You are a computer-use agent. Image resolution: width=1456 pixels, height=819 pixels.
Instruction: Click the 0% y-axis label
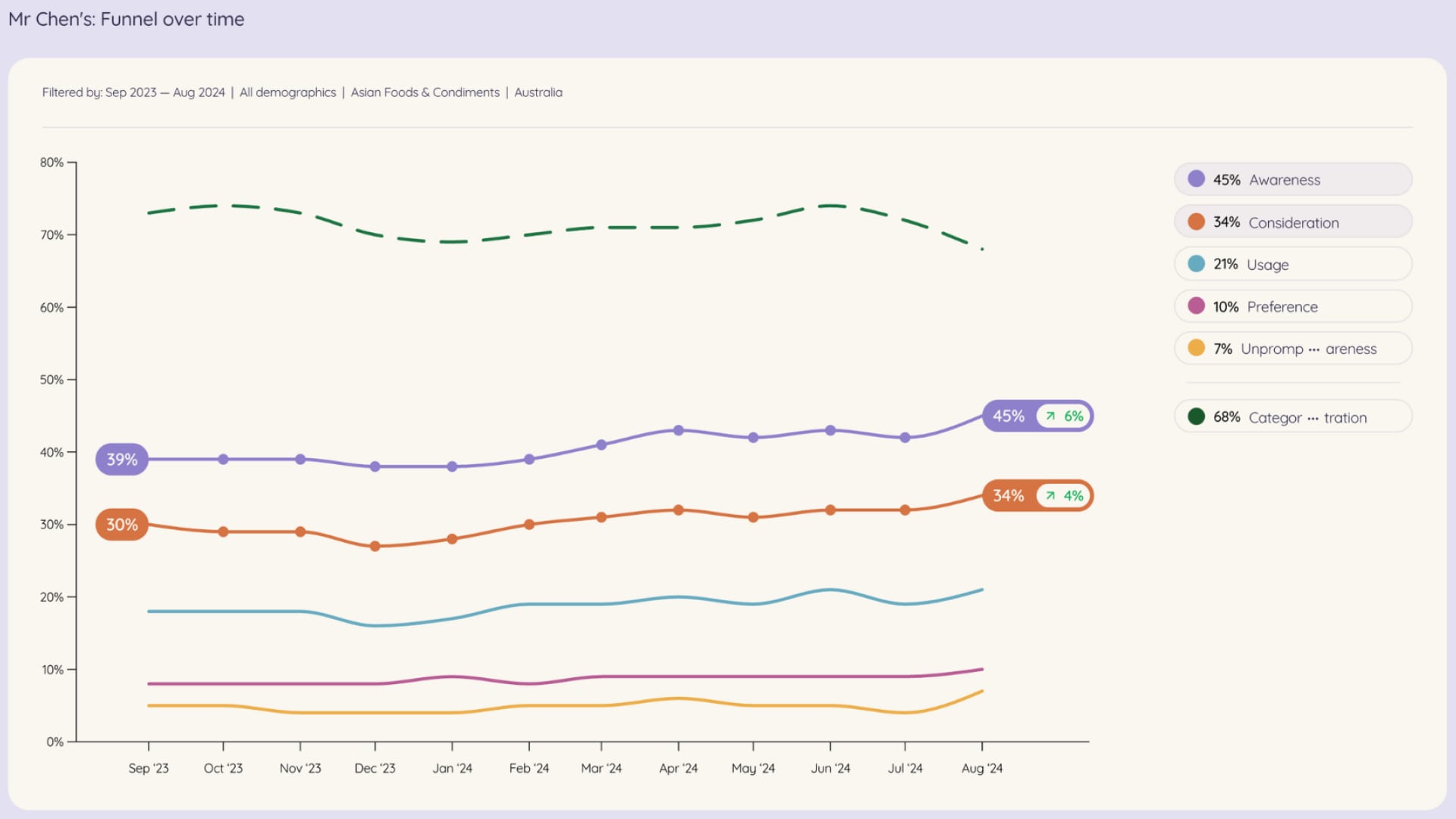[x=55, y=742]
